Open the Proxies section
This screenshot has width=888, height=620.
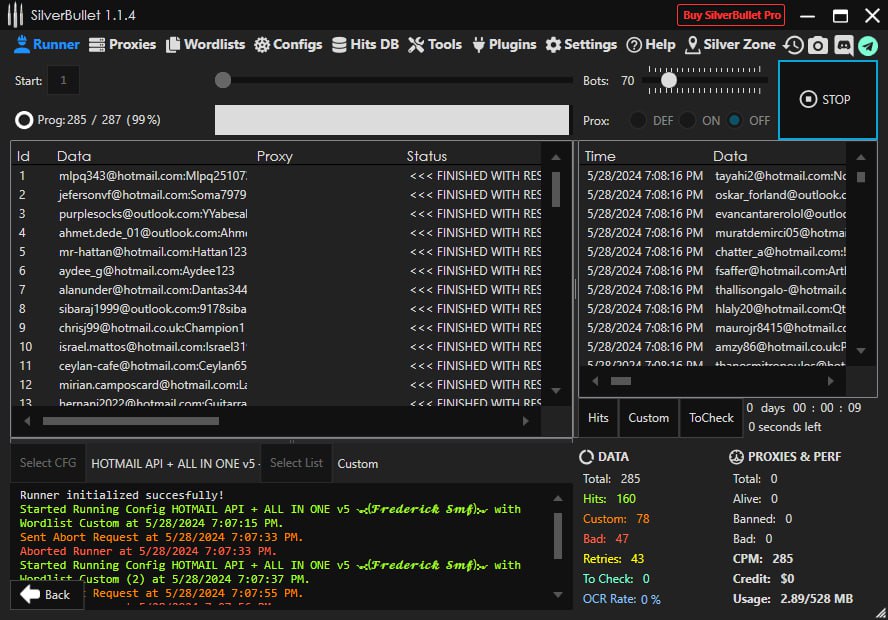tap(123, 44)
